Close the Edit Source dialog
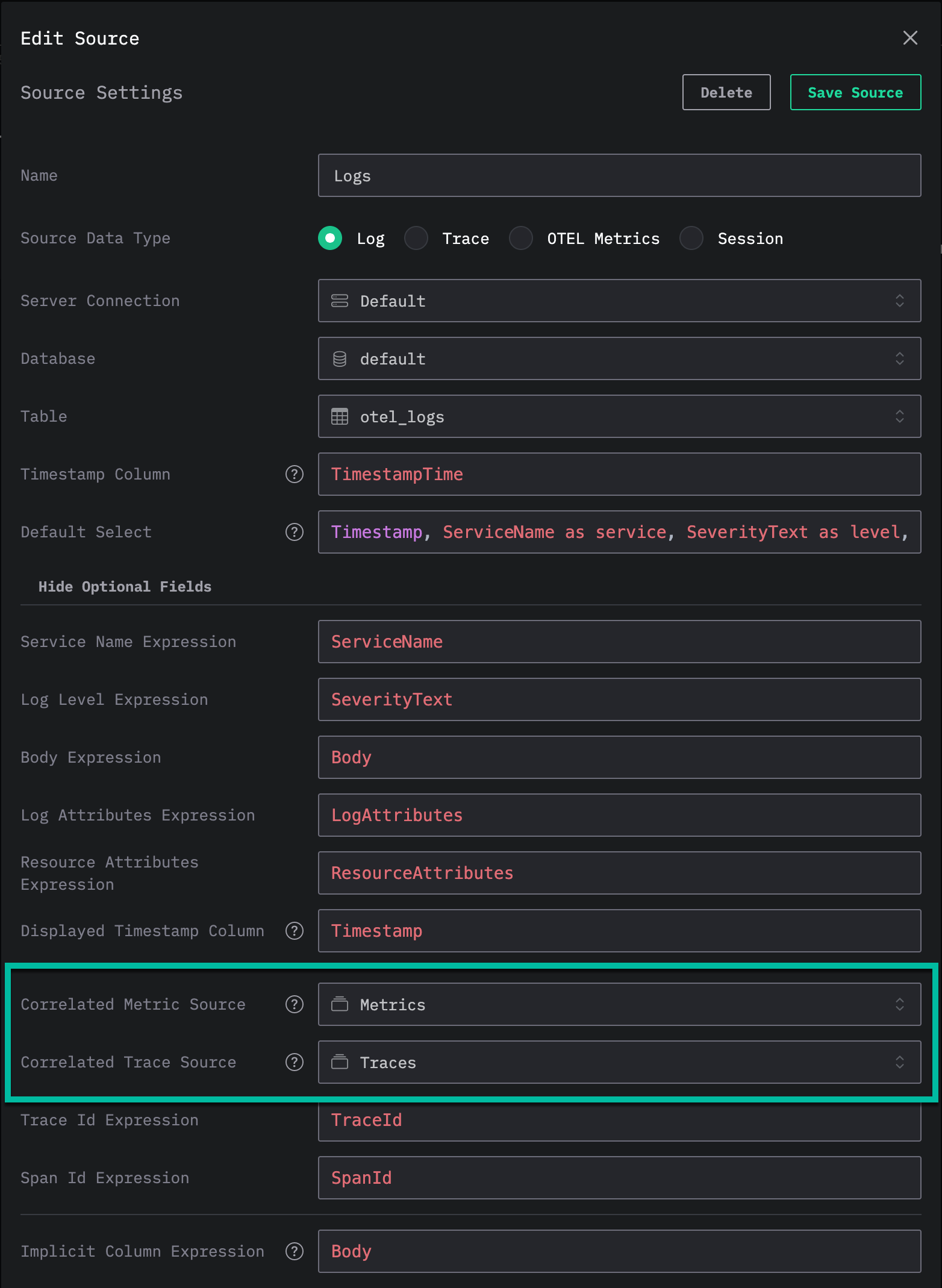 (910, 38)
